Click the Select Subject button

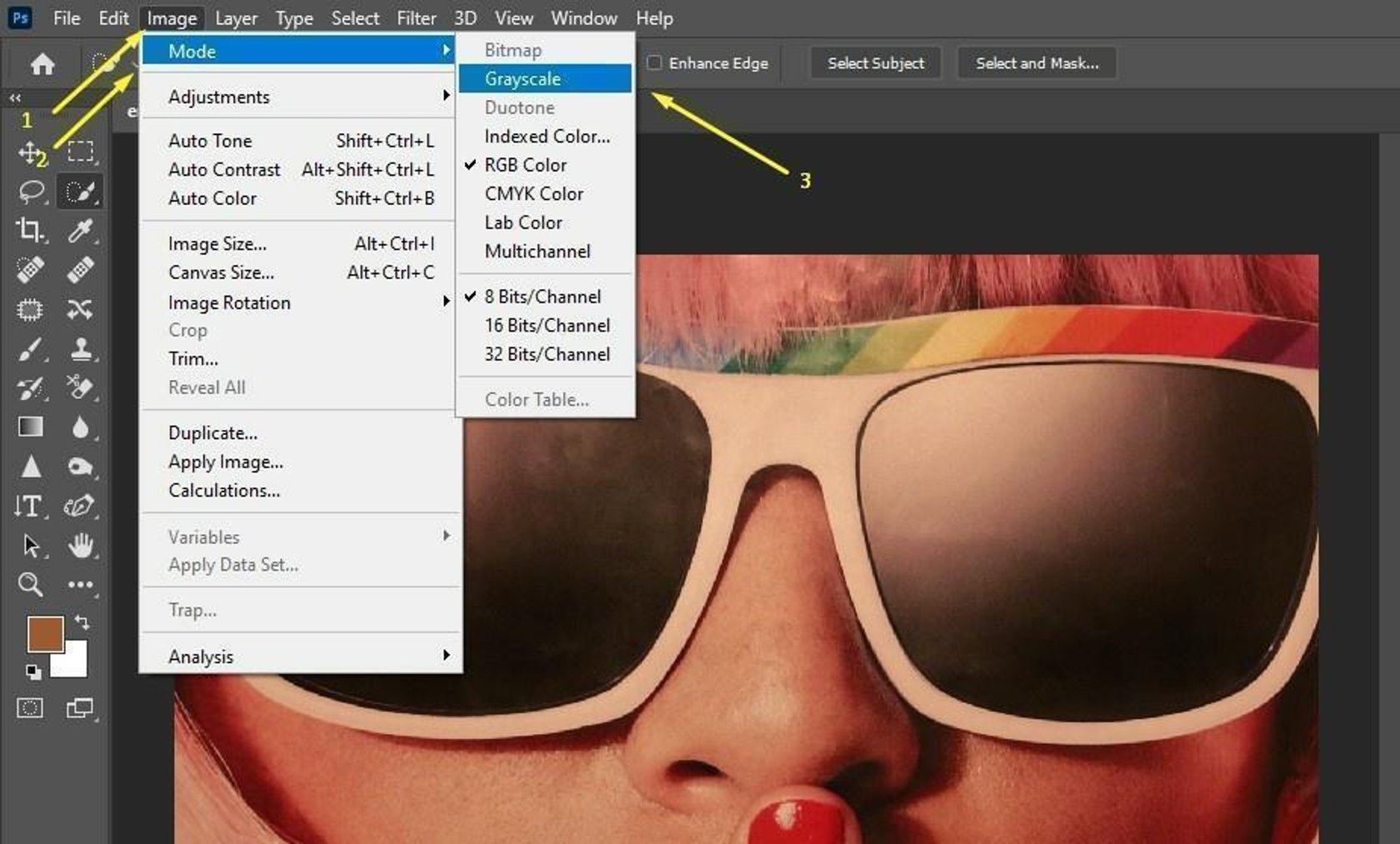(x=875, y=62)
